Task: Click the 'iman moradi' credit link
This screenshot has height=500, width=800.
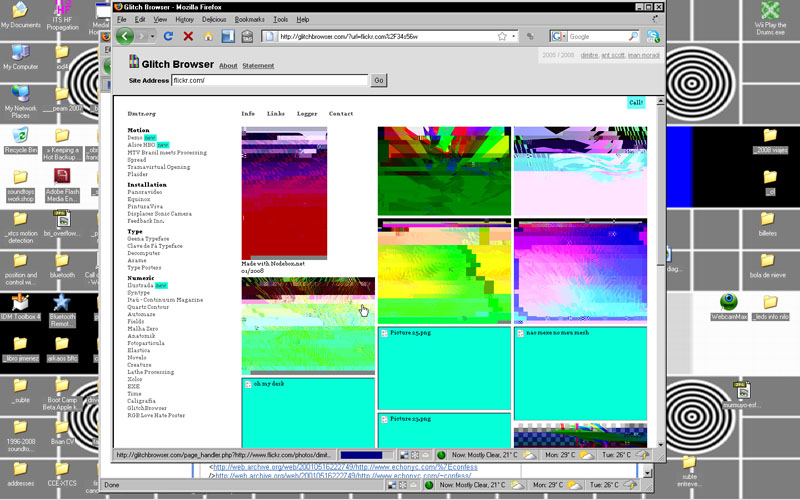Action: (x=644, y=55)
